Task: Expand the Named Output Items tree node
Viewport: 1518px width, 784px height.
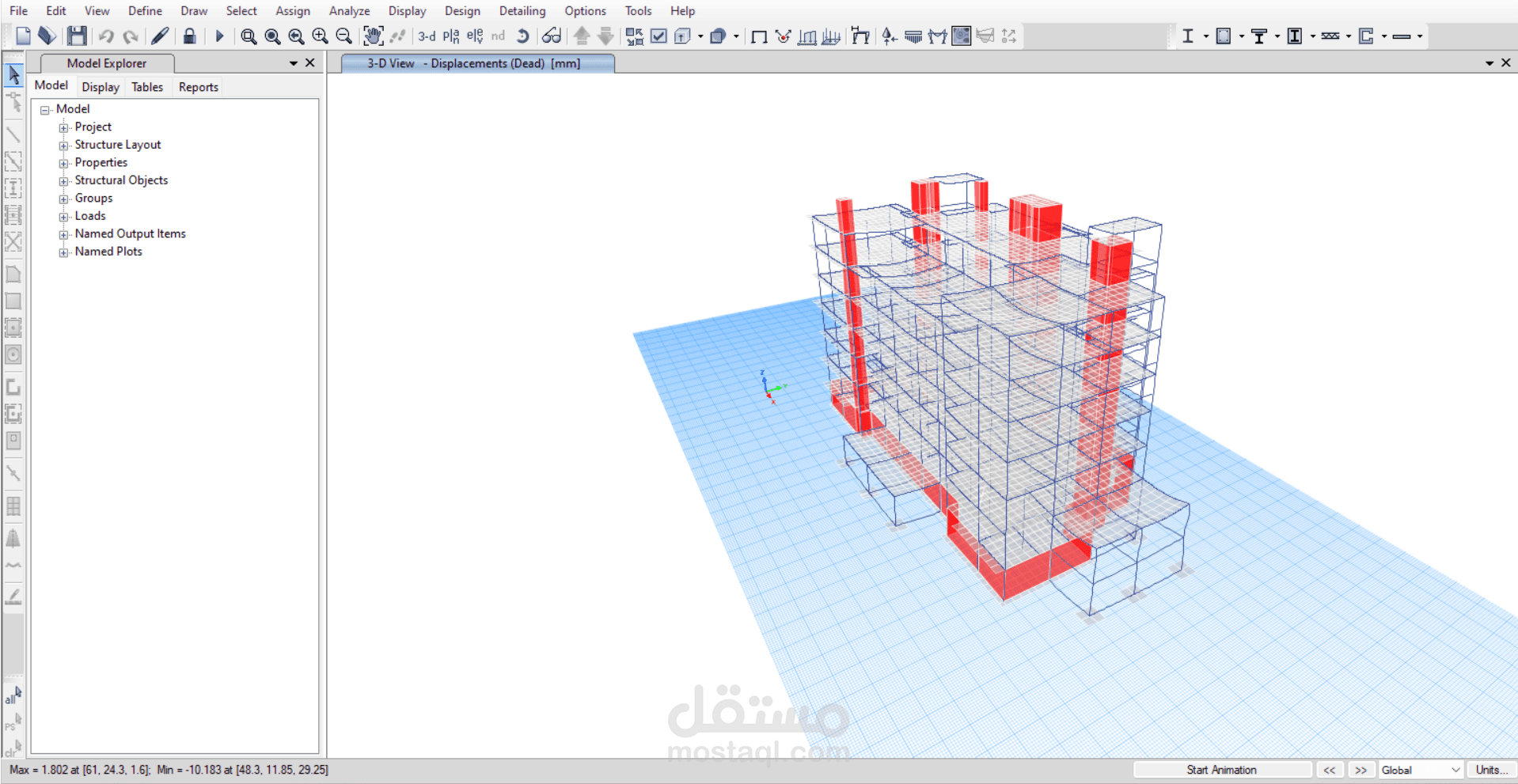Action: click(64, 234)
